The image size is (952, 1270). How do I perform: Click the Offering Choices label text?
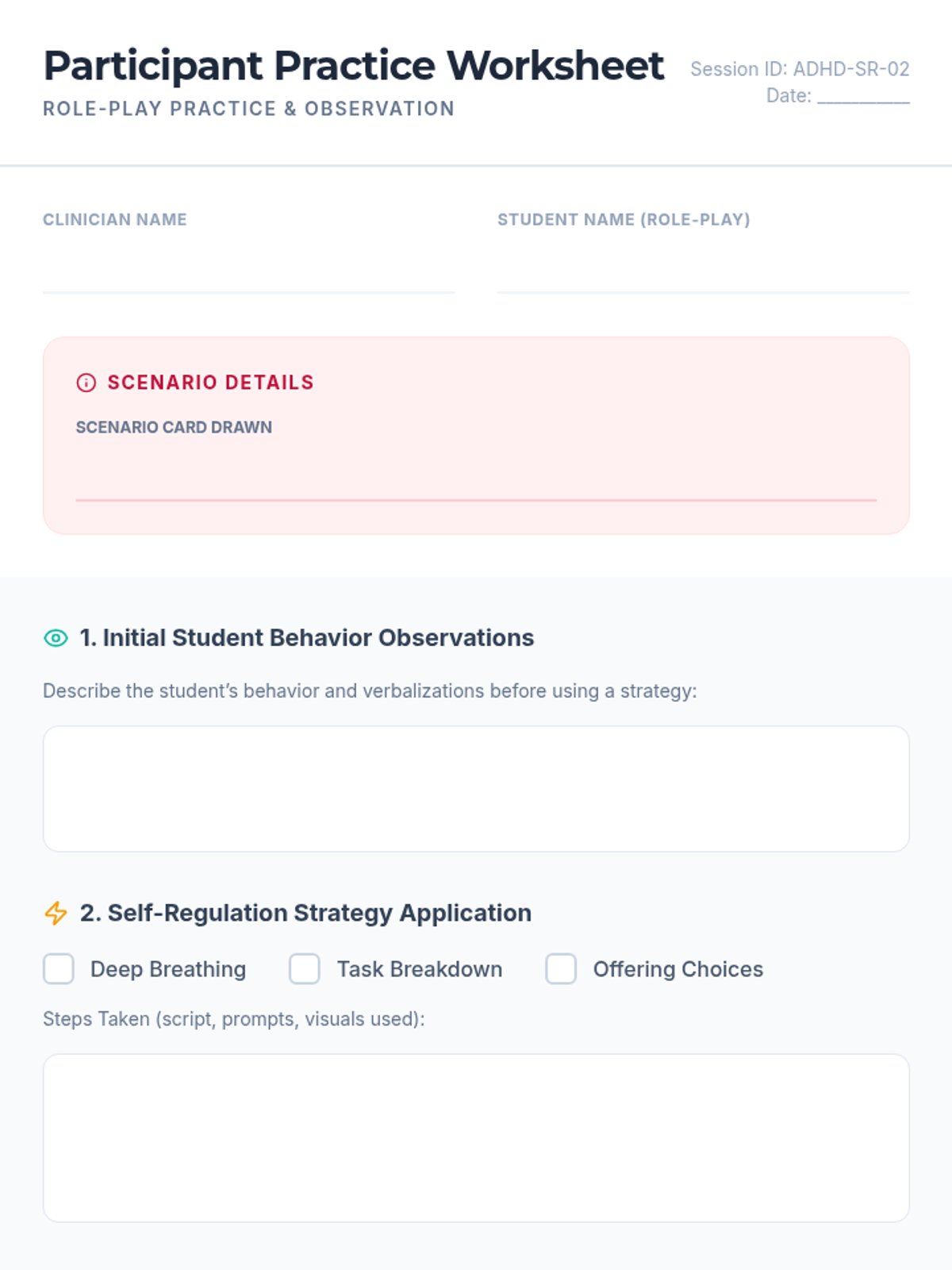coord(678,969)
